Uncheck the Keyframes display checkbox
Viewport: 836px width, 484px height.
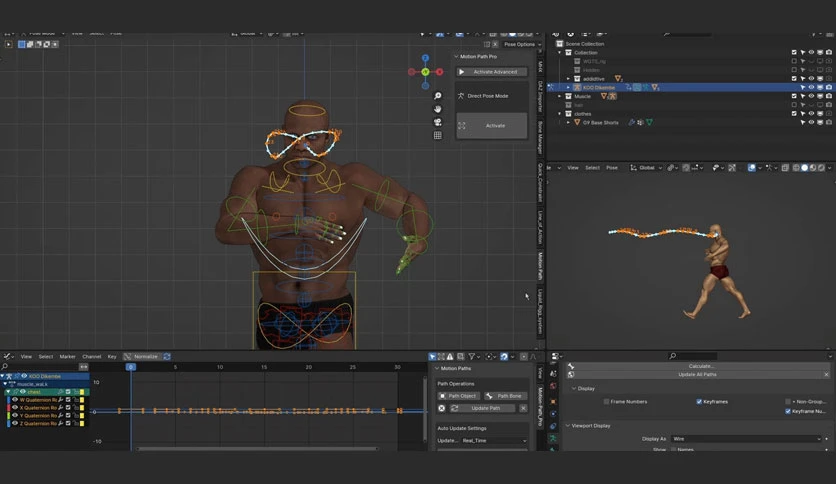tap(699, 401)
